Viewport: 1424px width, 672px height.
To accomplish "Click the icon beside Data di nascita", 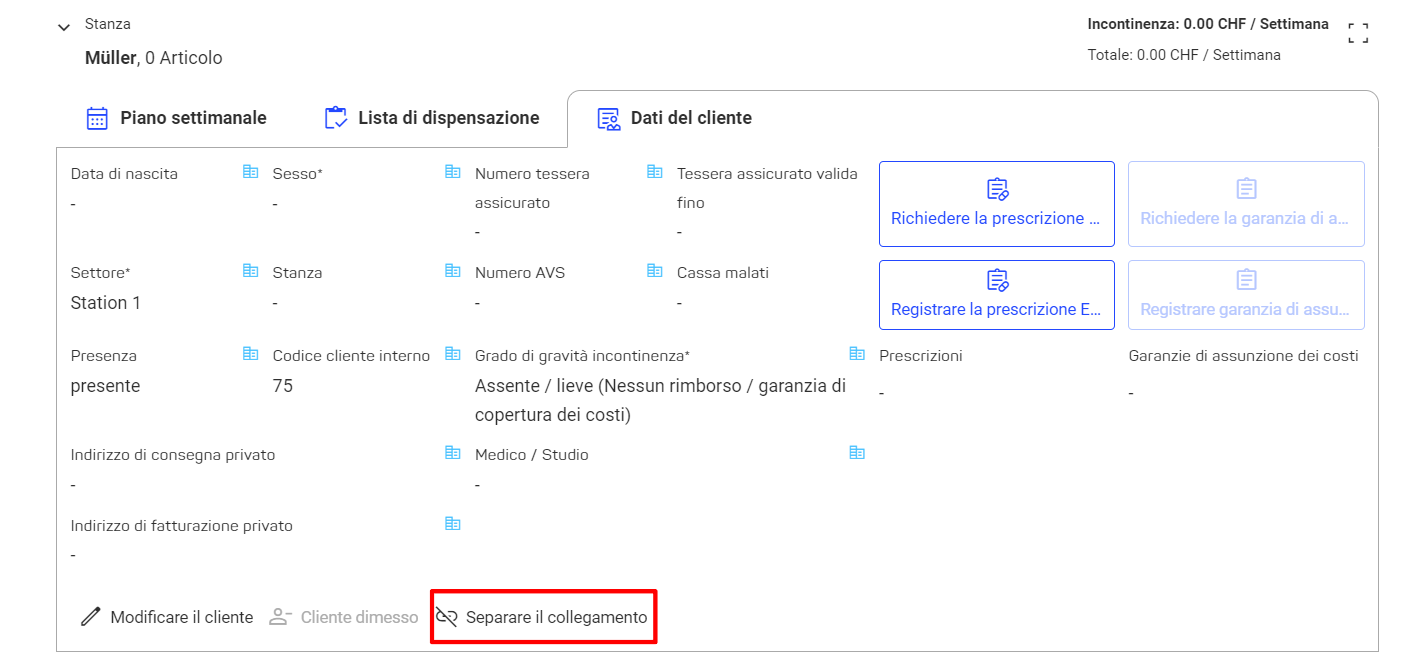I will click(x=251, y=172).
